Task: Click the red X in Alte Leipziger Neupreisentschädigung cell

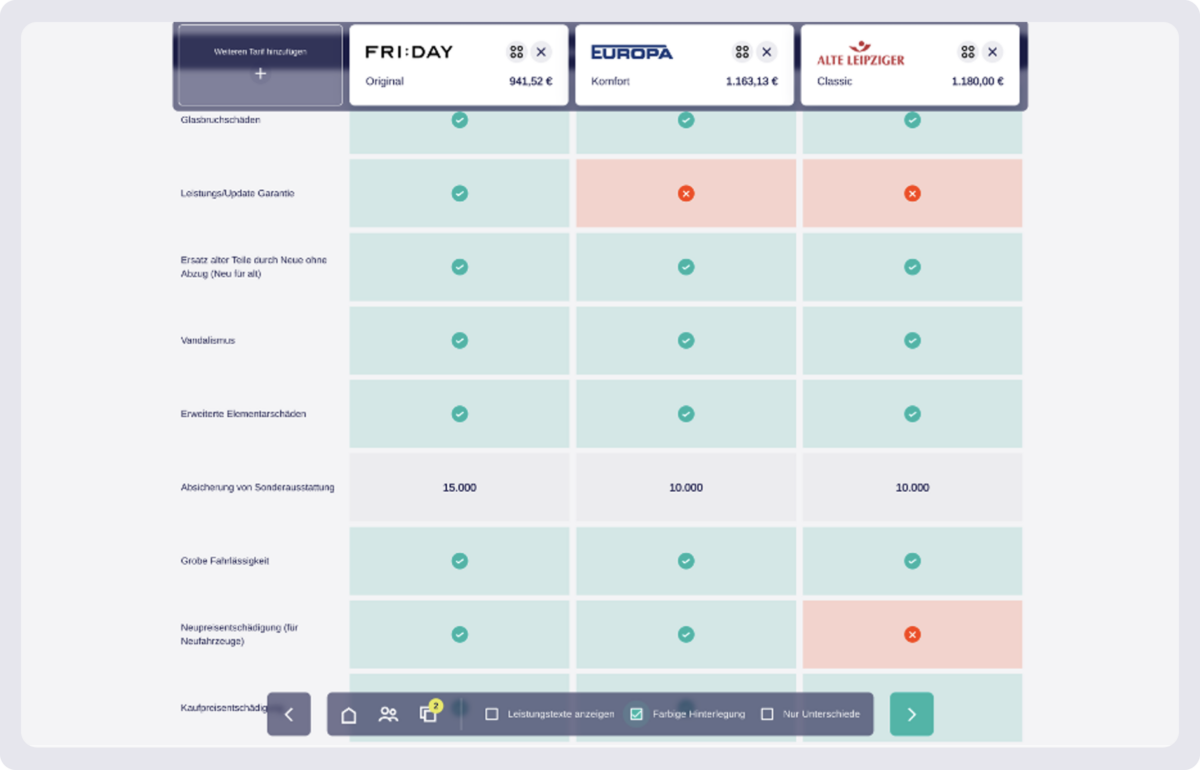Action: pos(912,634)
